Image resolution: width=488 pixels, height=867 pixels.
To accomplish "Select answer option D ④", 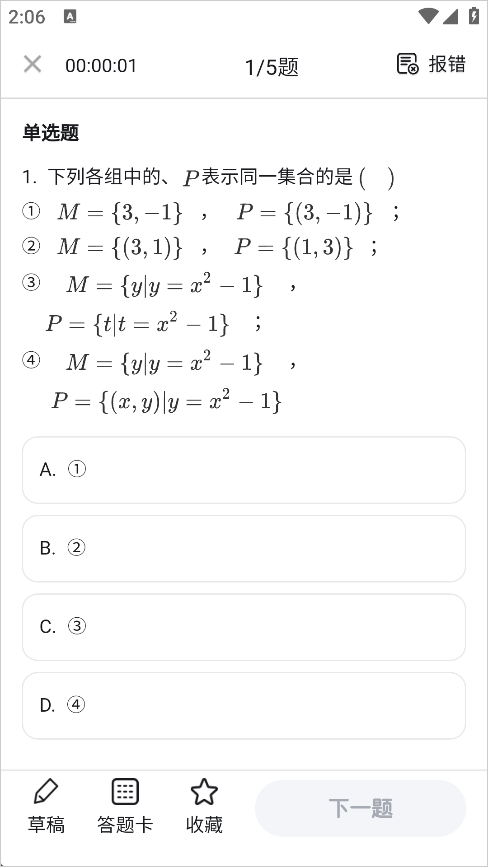I will pos(244,706).
